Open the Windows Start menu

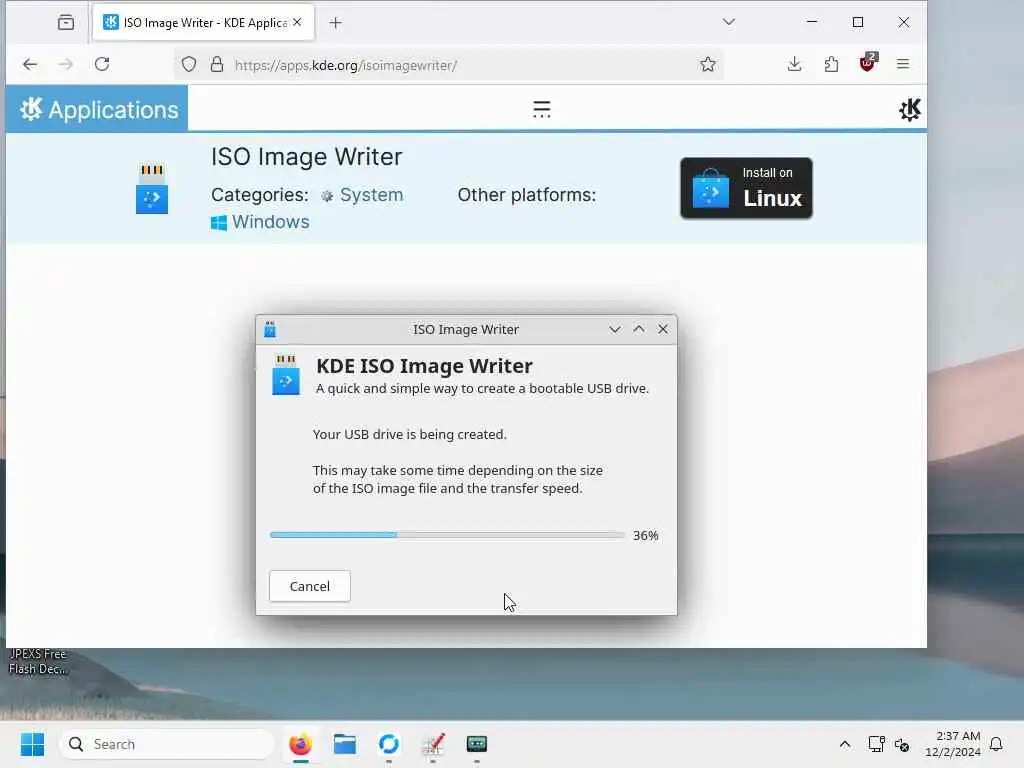32,744
